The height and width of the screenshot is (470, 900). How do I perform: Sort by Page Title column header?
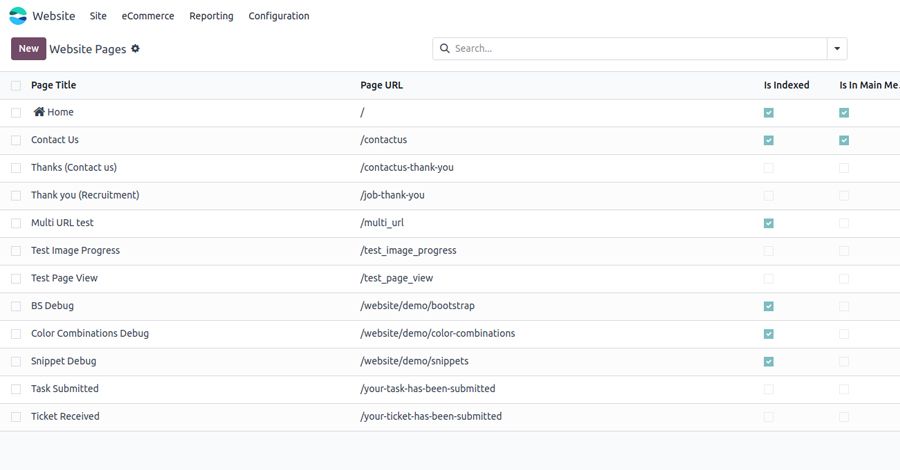point(54,85)
